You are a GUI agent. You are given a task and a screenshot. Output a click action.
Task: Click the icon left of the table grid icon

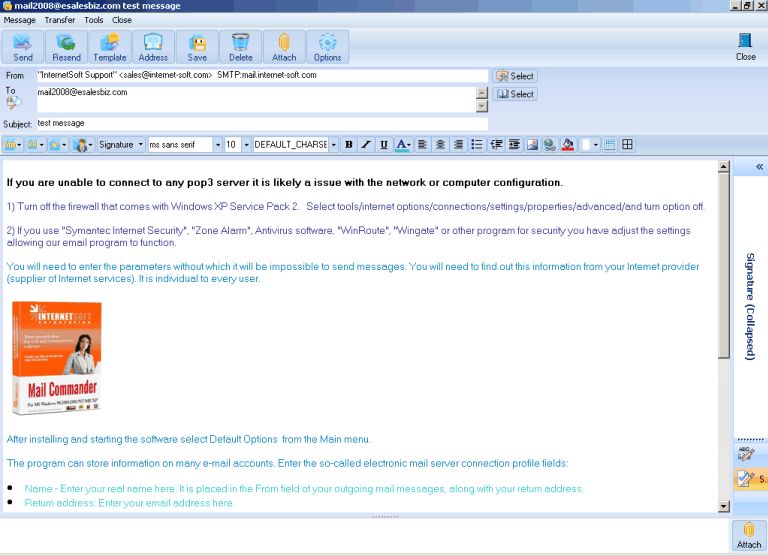pos(610,145)
